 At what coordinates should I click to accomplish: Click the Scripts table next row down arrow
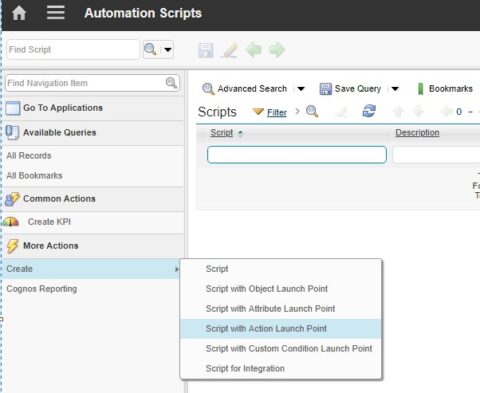click(418, 112)
